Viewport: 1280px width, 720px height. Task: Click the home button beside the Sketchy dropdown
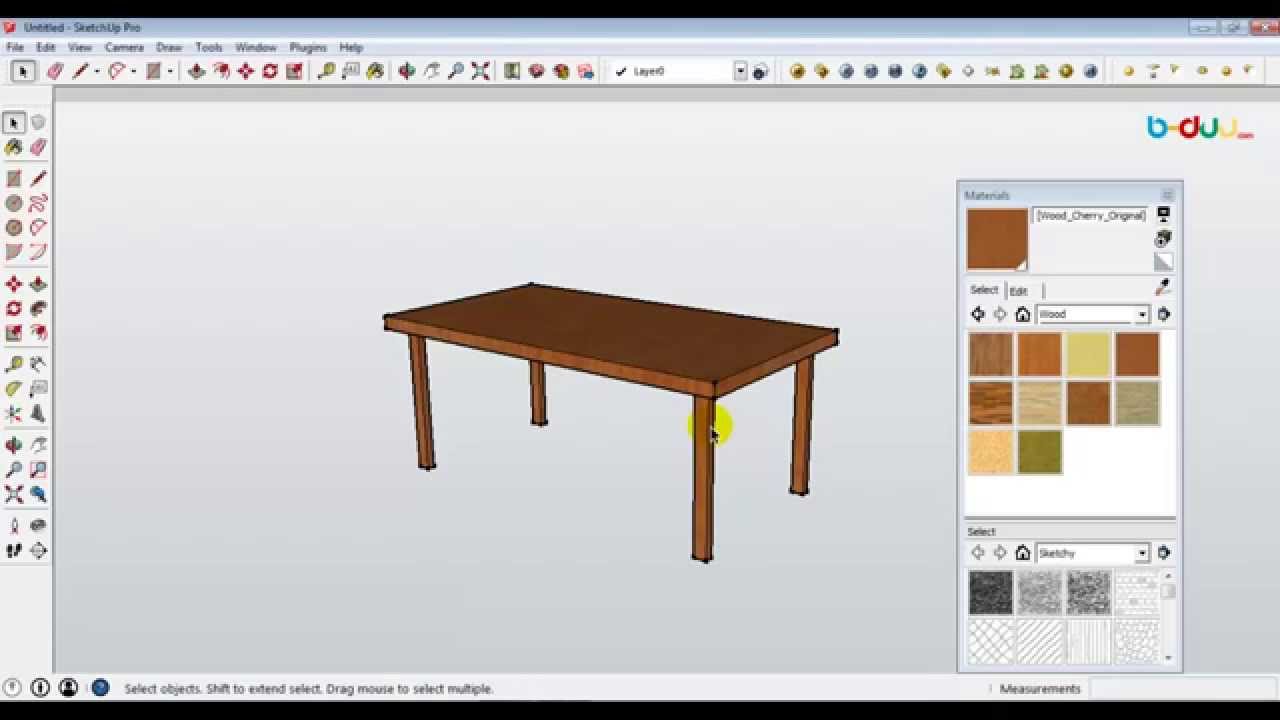[x=1022, y=553]
